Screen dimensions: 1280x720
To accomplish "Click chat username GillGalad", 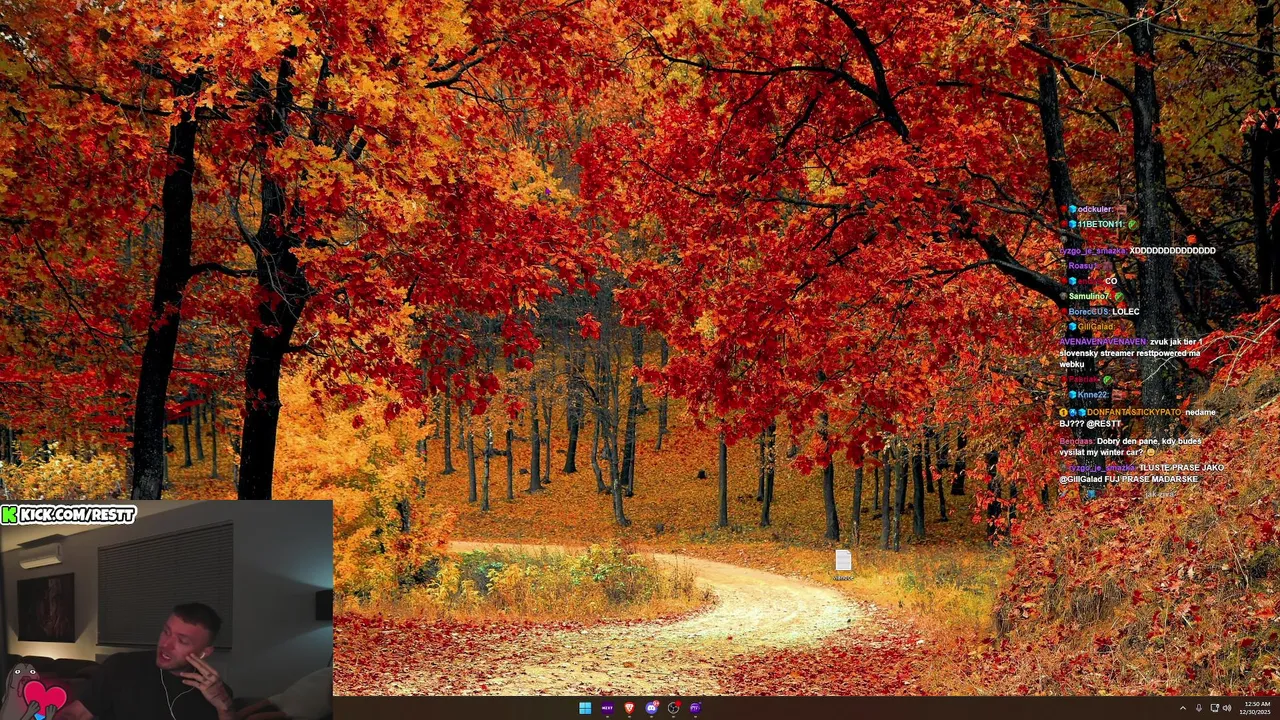I will click(x=1095, y=327).
